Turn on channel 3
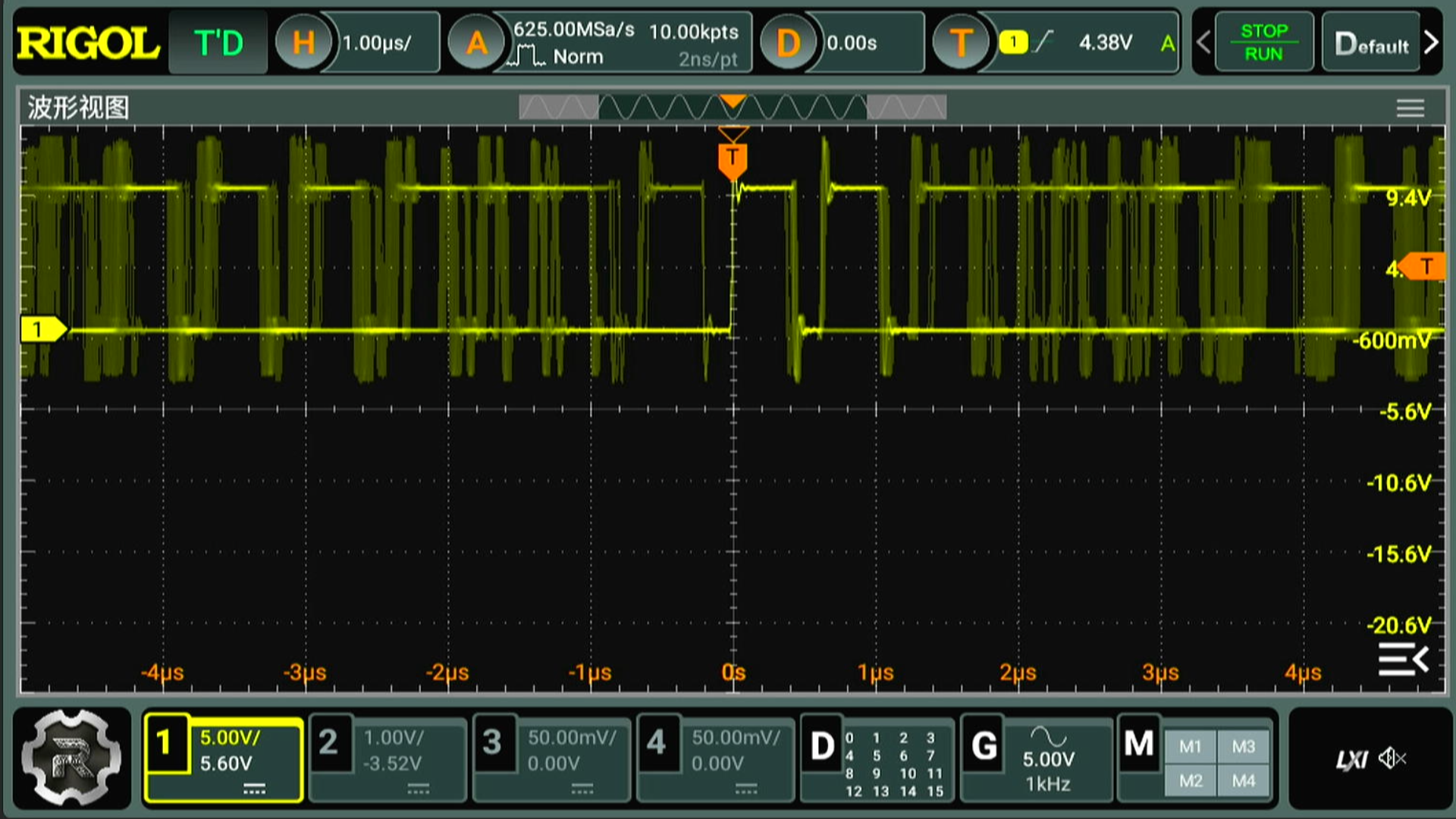1456x819 pixels. 492,743
